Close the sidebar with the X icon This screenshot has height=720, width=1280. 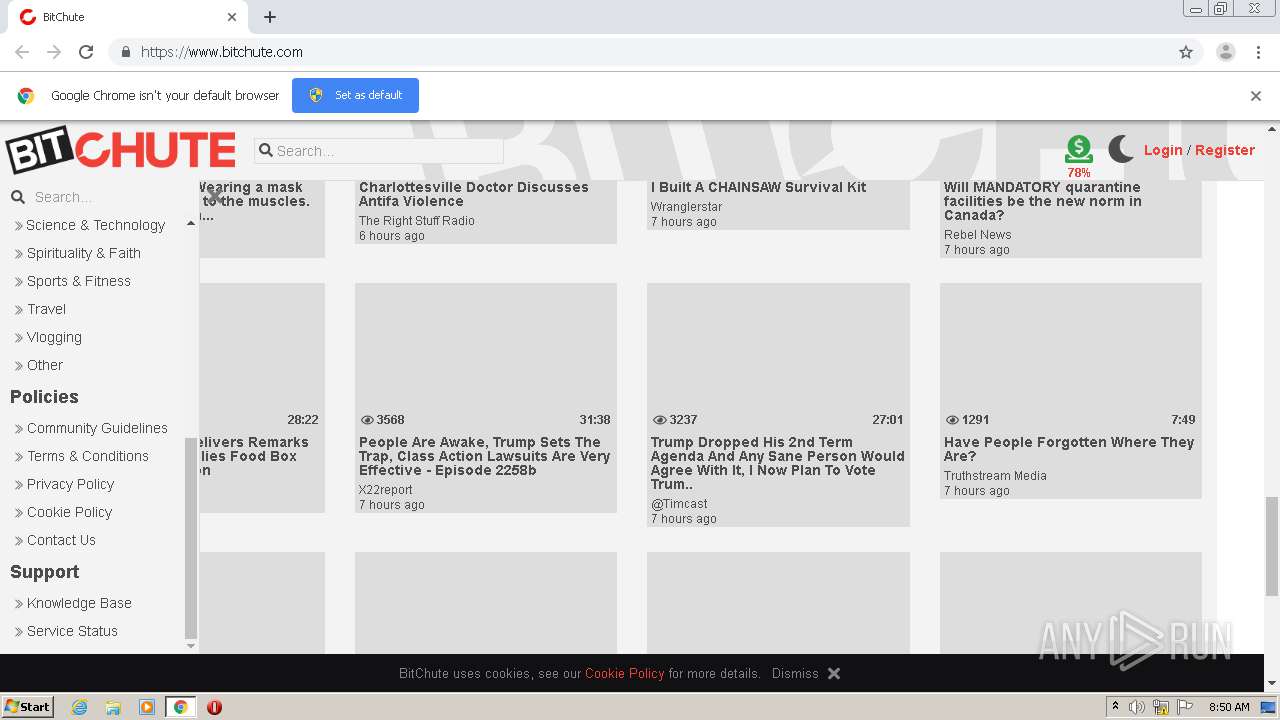(215, 198)
